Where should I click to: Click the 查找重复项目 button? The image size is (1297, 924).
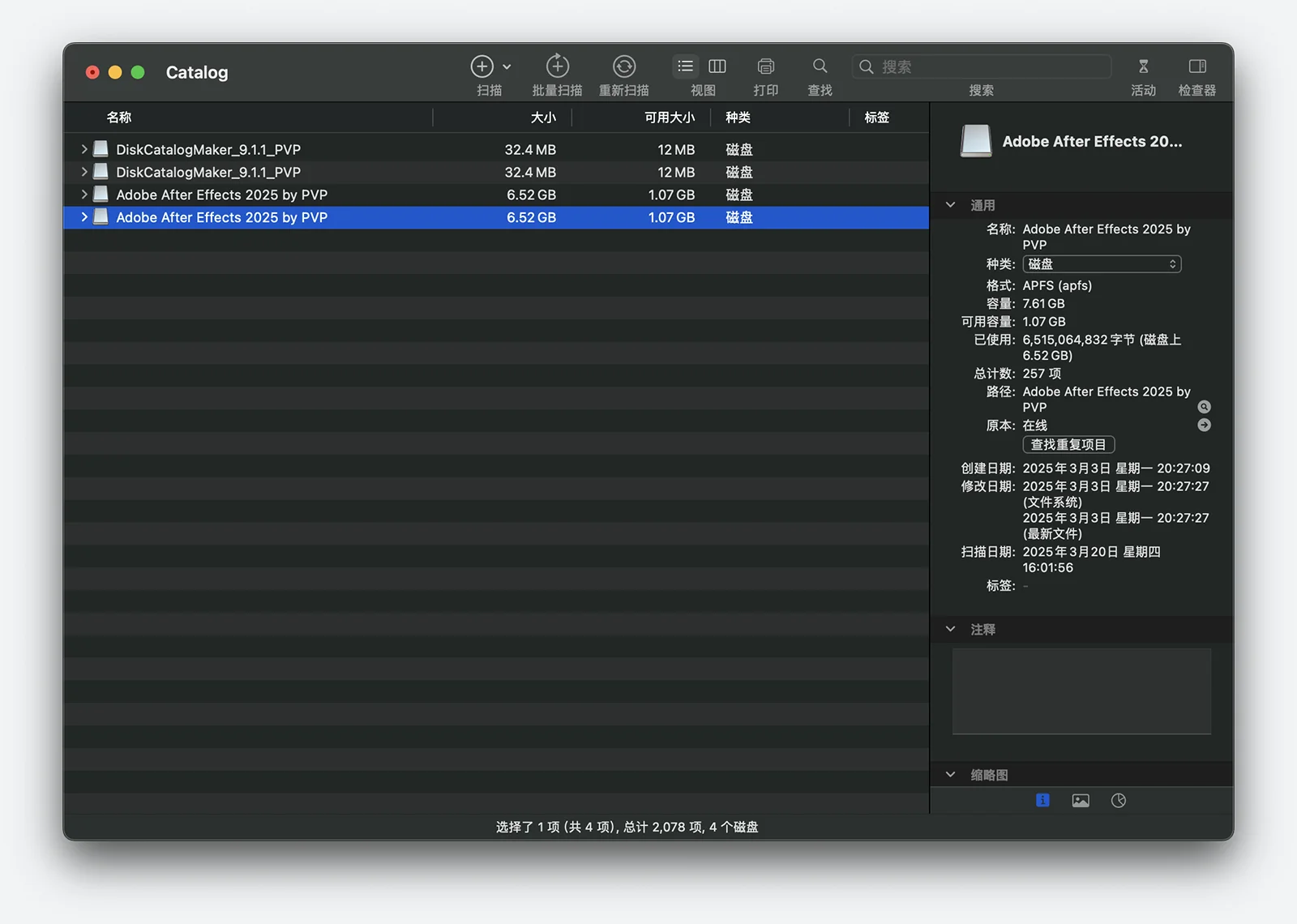pos(1068,444)
